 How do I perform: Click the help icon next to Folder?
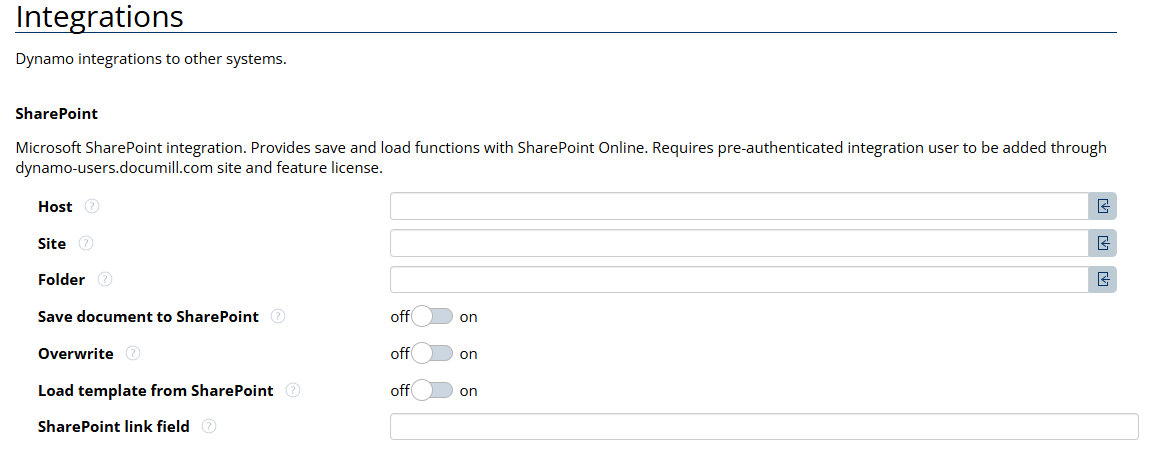point(105,280)
